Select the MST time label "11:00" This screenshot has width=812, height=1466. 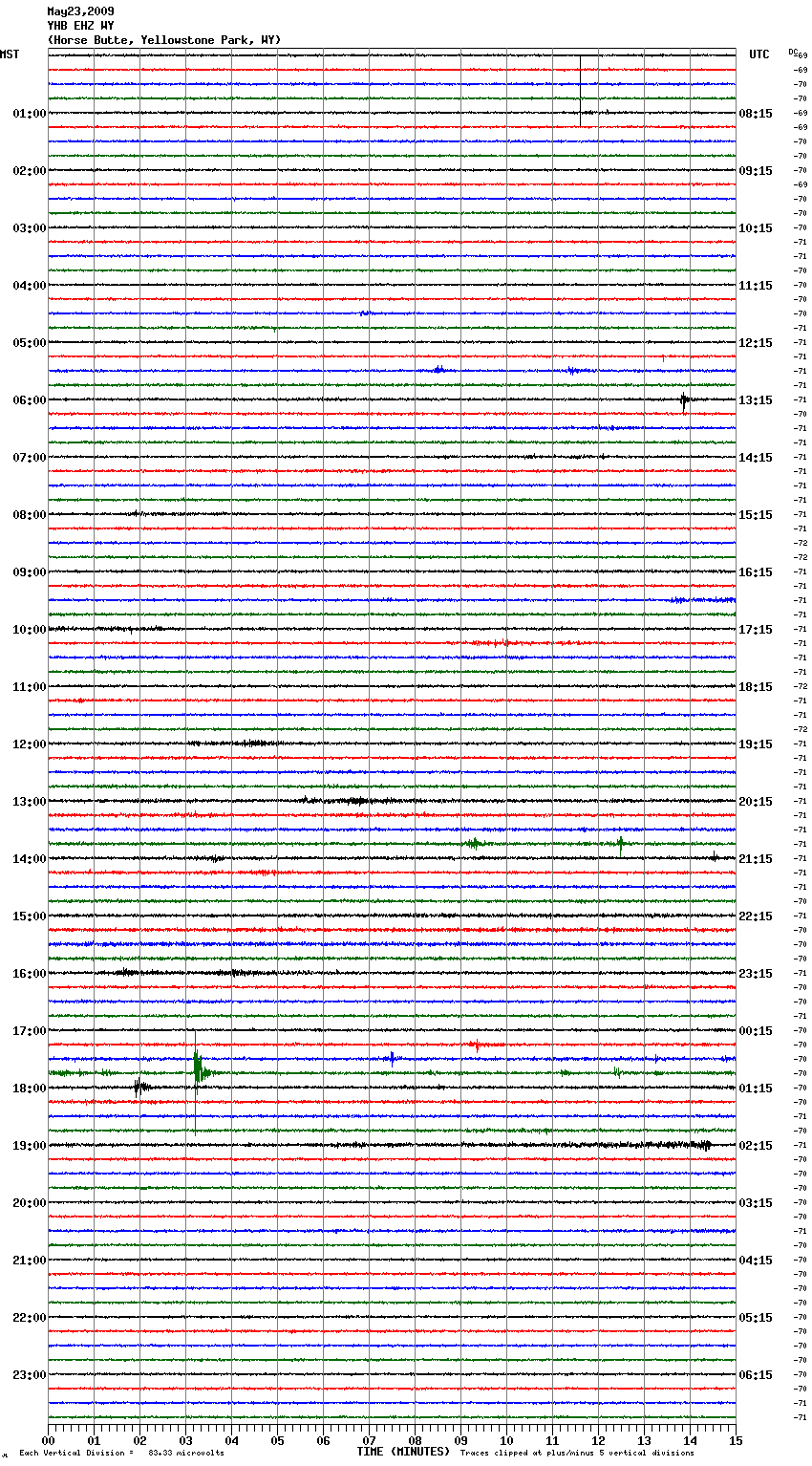pos(30,687)
